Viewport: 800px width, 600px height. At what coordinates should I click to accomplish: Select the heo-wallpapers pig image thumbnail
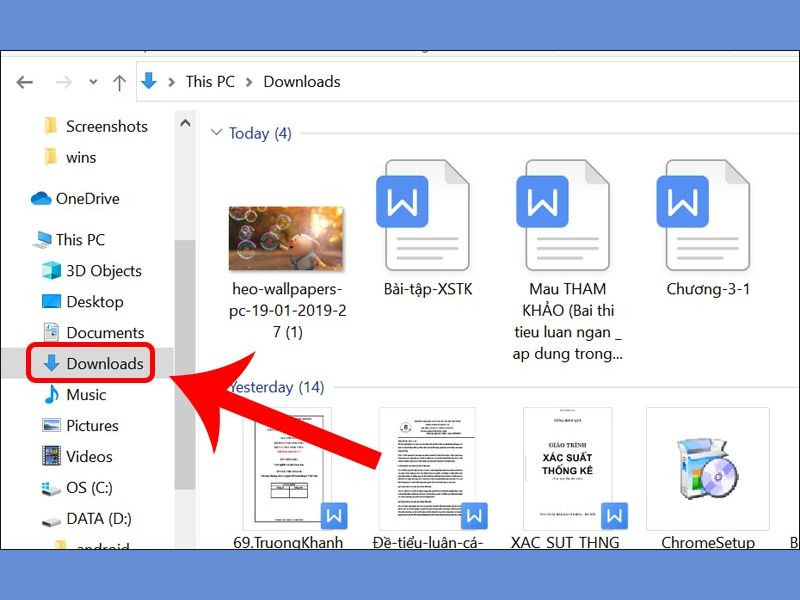pyautogui.click(x=286, y=238)
